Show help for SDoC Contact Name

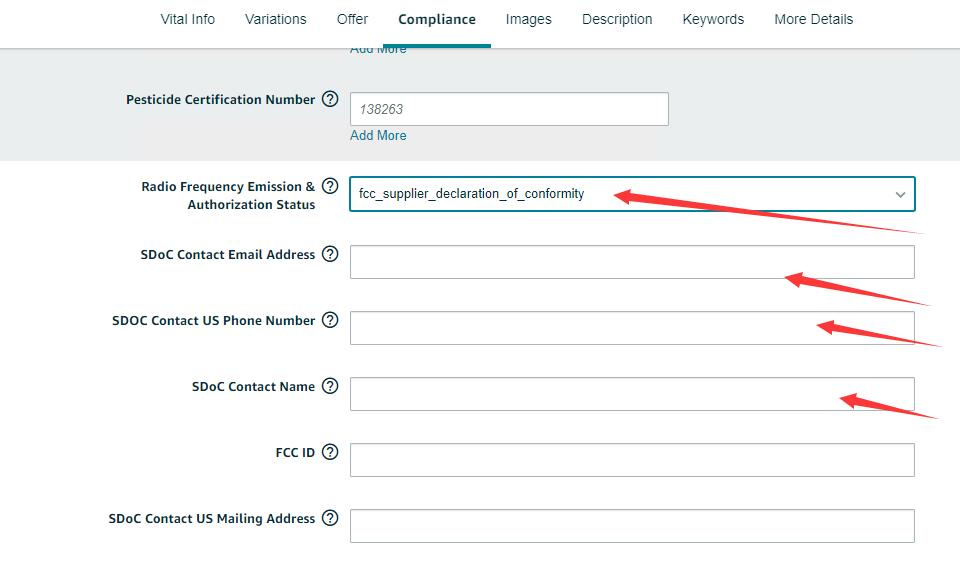[330, 386]
